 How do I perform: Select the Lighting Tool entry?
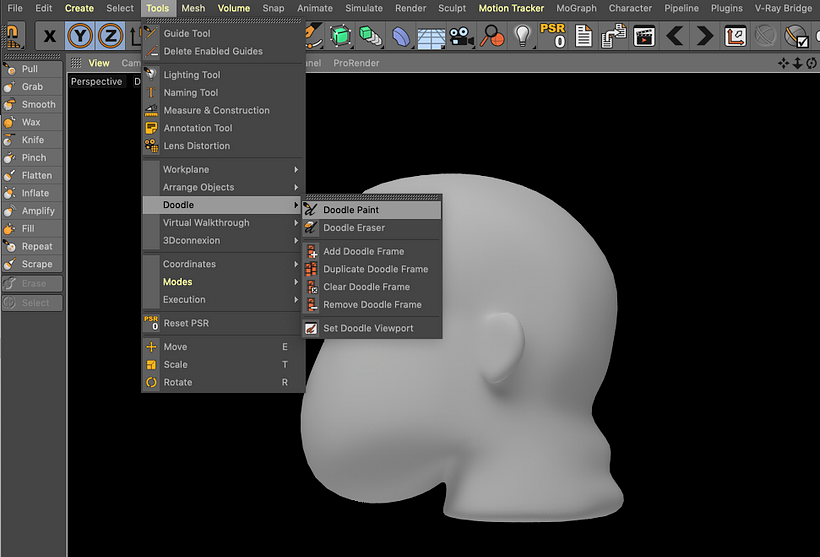point(224,75)
